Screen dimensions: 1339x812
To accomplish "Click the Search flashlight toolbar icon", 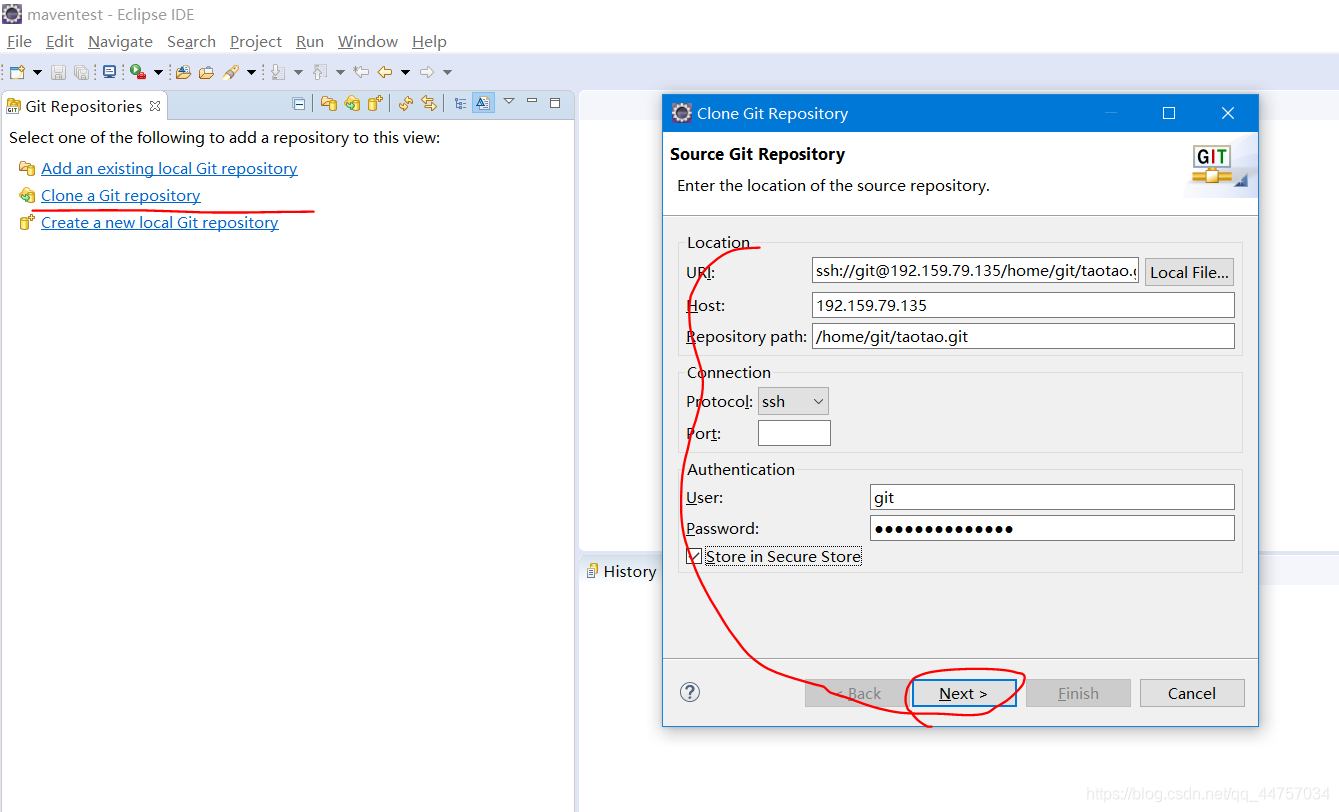I will 231,72.
